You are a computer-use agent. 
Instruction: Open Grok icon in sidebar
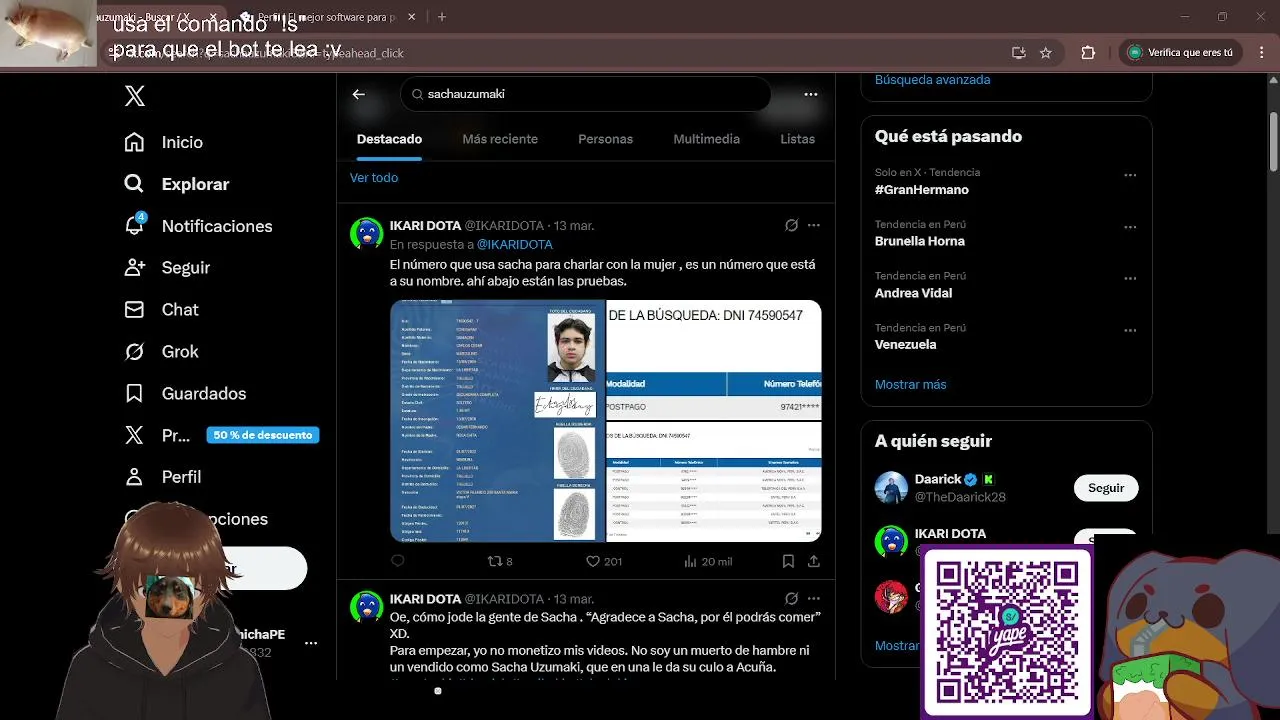134,352
